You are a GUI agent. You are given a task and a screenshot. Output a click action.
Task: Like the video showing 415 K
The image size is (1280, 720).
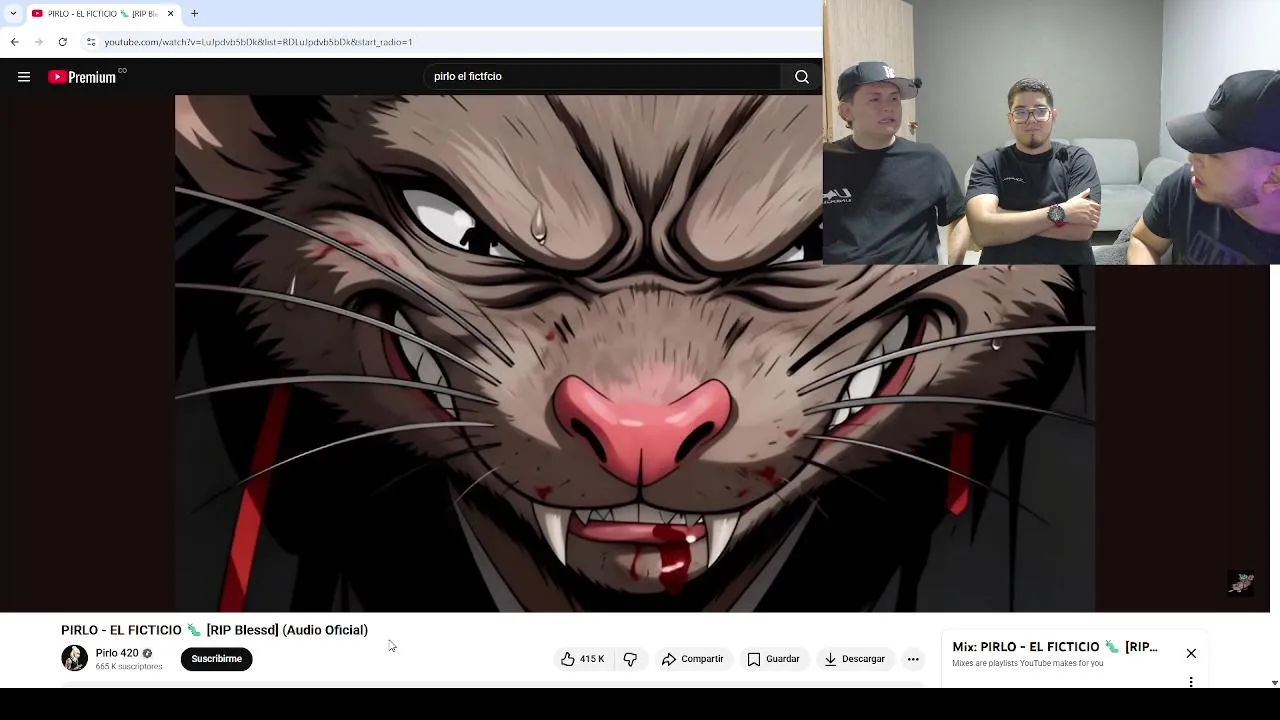click(x=583, y=659)
